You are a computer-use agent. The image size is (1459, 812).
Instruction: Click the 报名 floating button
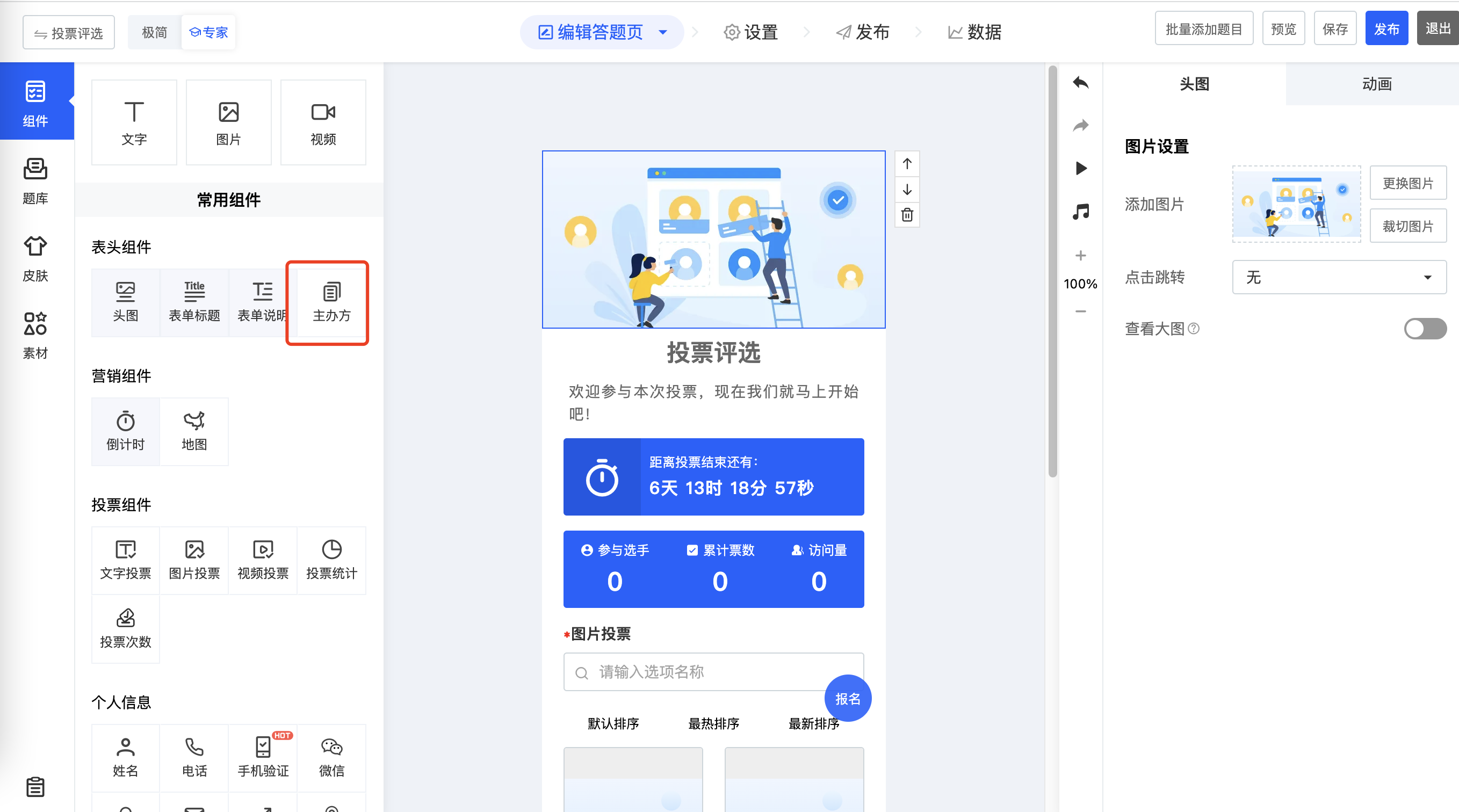pos(847,698)
